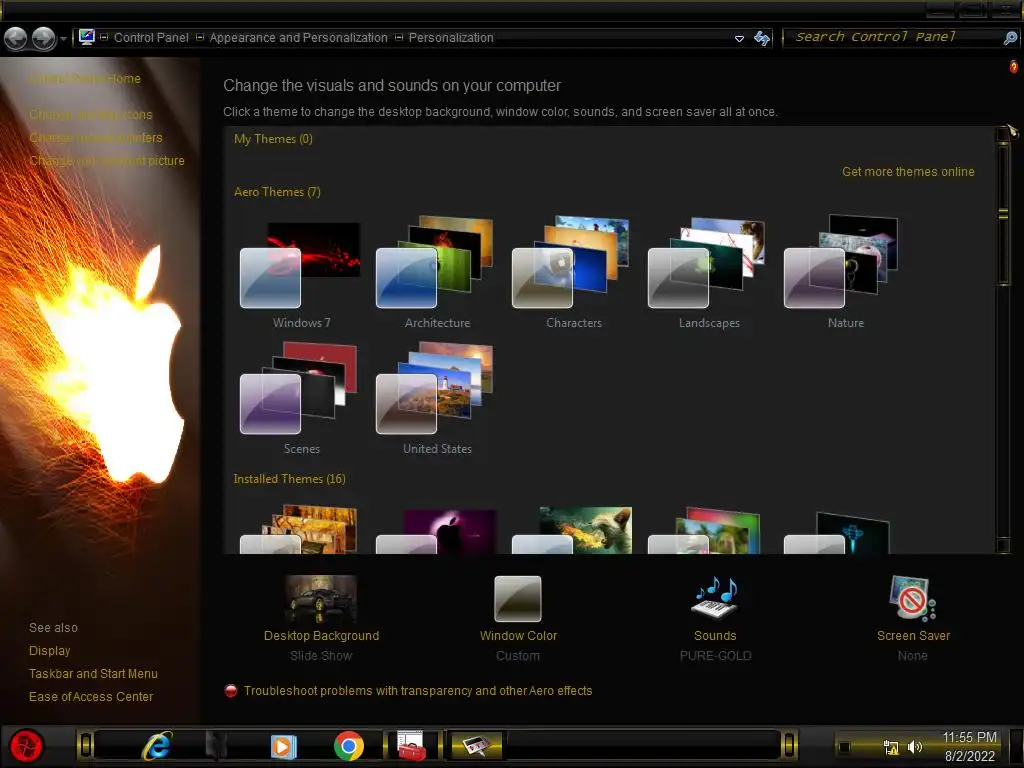Open Desktop Background settings icon
The height and width of the screenshot is (768, 1024).
point(321,599)
